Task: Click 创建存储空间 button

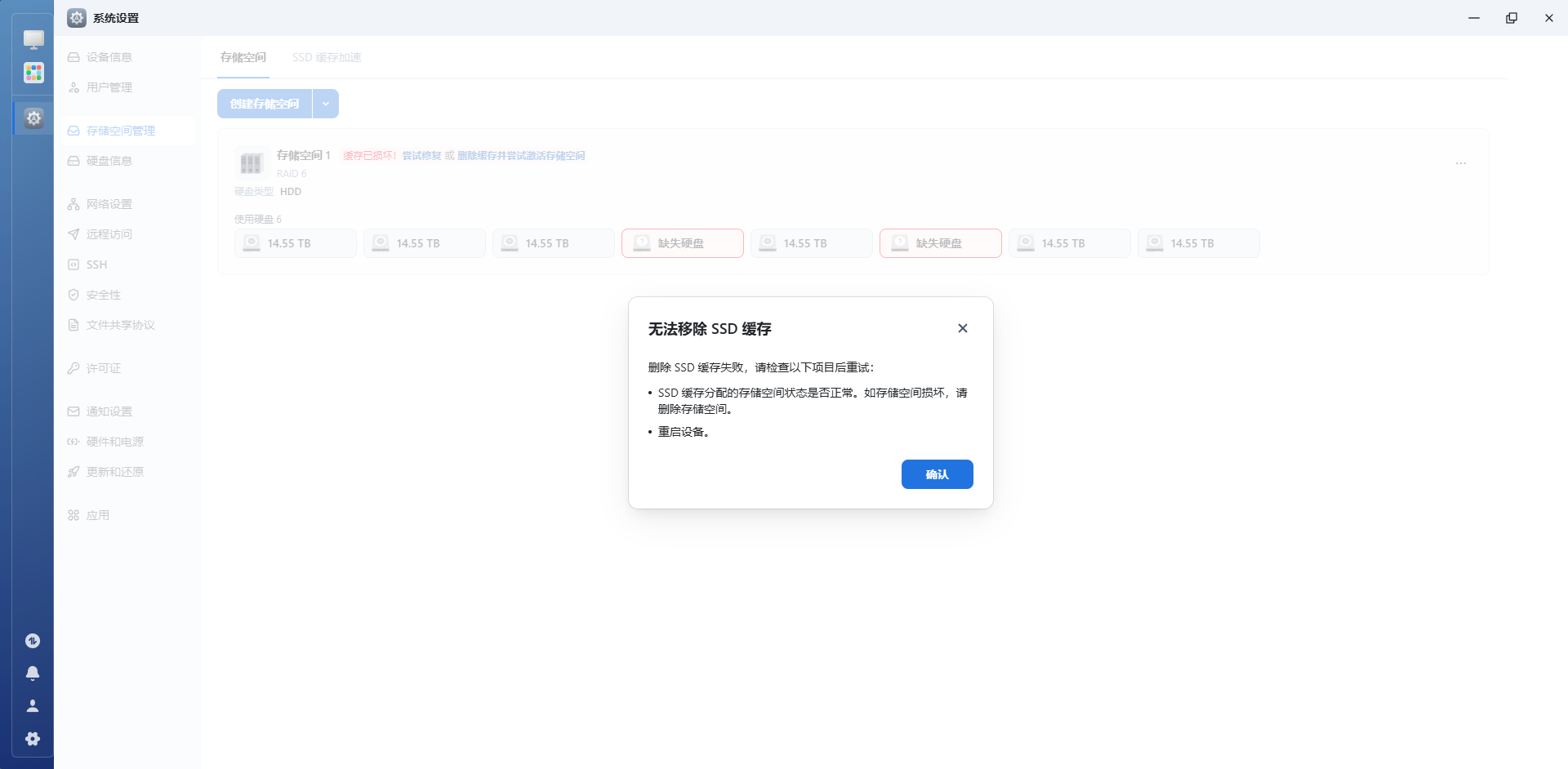Action: click(x=265, y=104)
